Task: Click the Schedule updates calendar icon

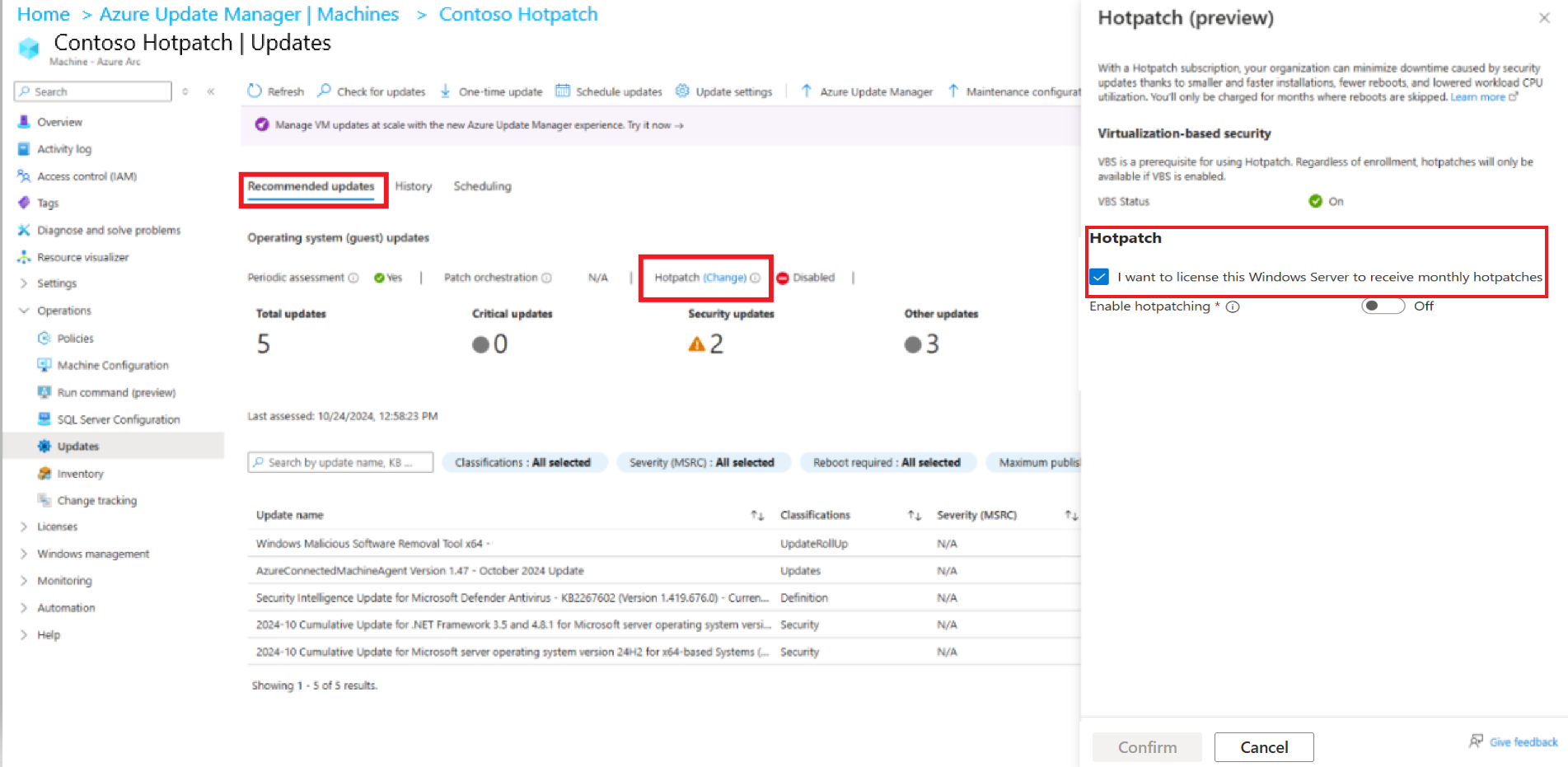Action: (x=564, y=91)
